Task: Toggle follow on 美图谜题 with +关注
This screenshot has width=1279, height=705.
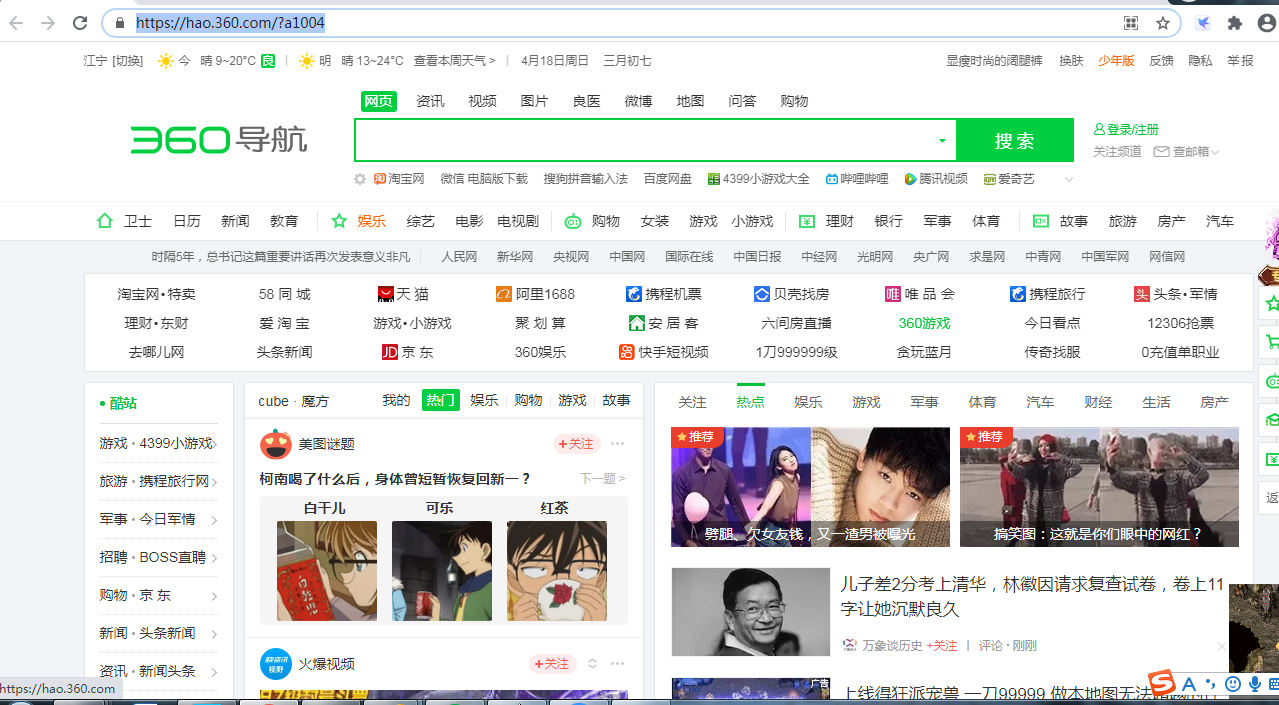Action: point(576,444)
